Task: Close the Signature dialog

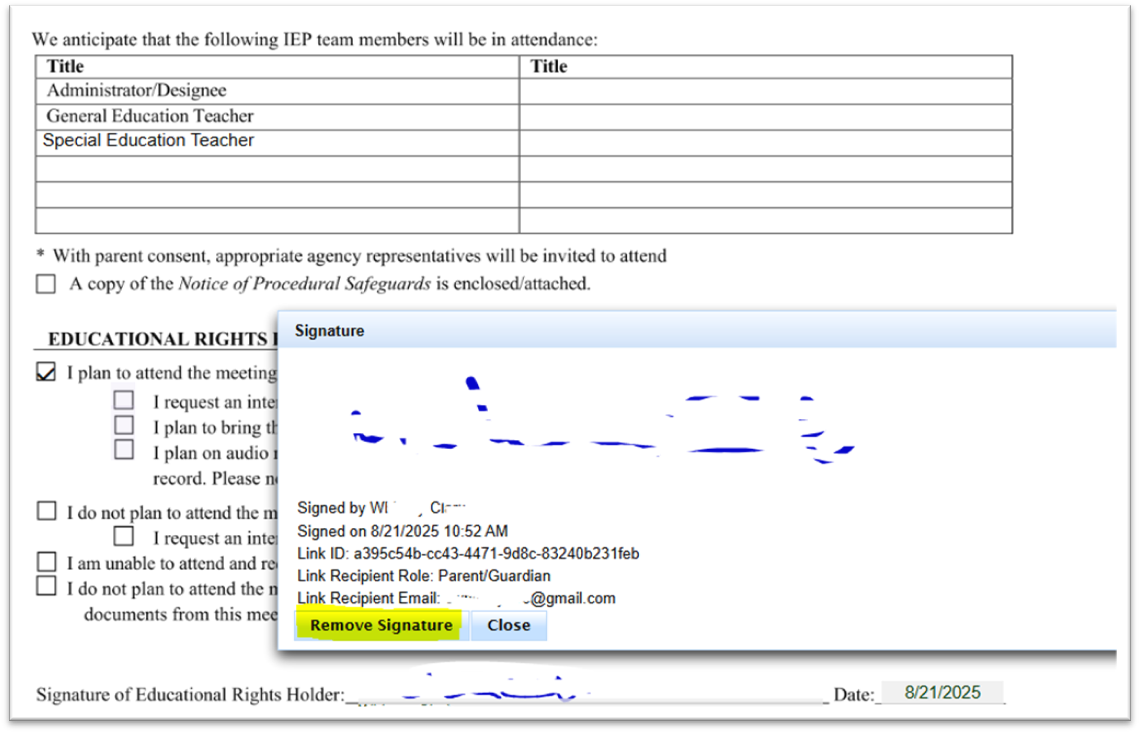Action: point(508,625)
